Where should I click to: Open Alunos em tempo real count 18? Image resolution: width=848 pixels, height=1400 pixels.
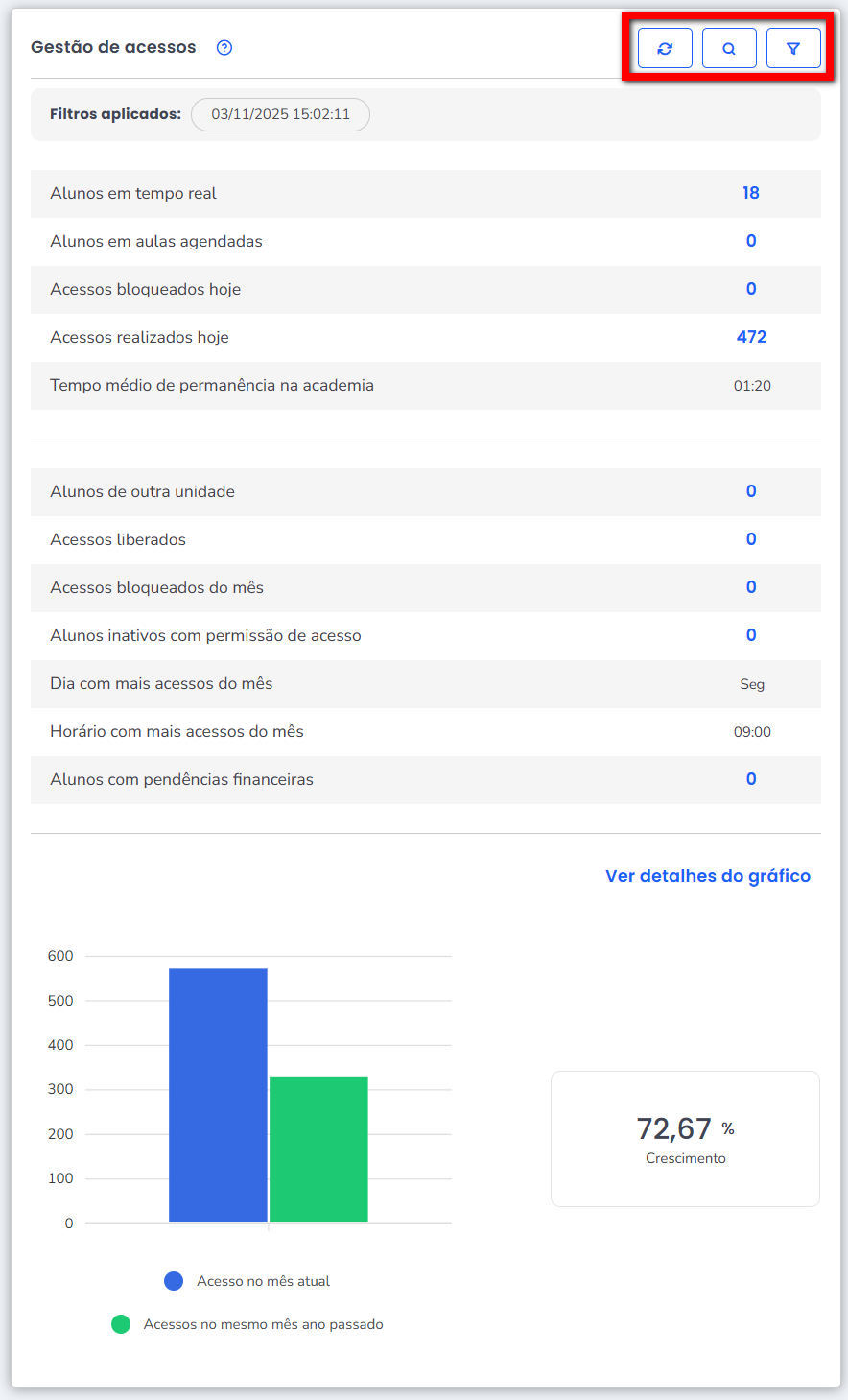pos(750,193)
